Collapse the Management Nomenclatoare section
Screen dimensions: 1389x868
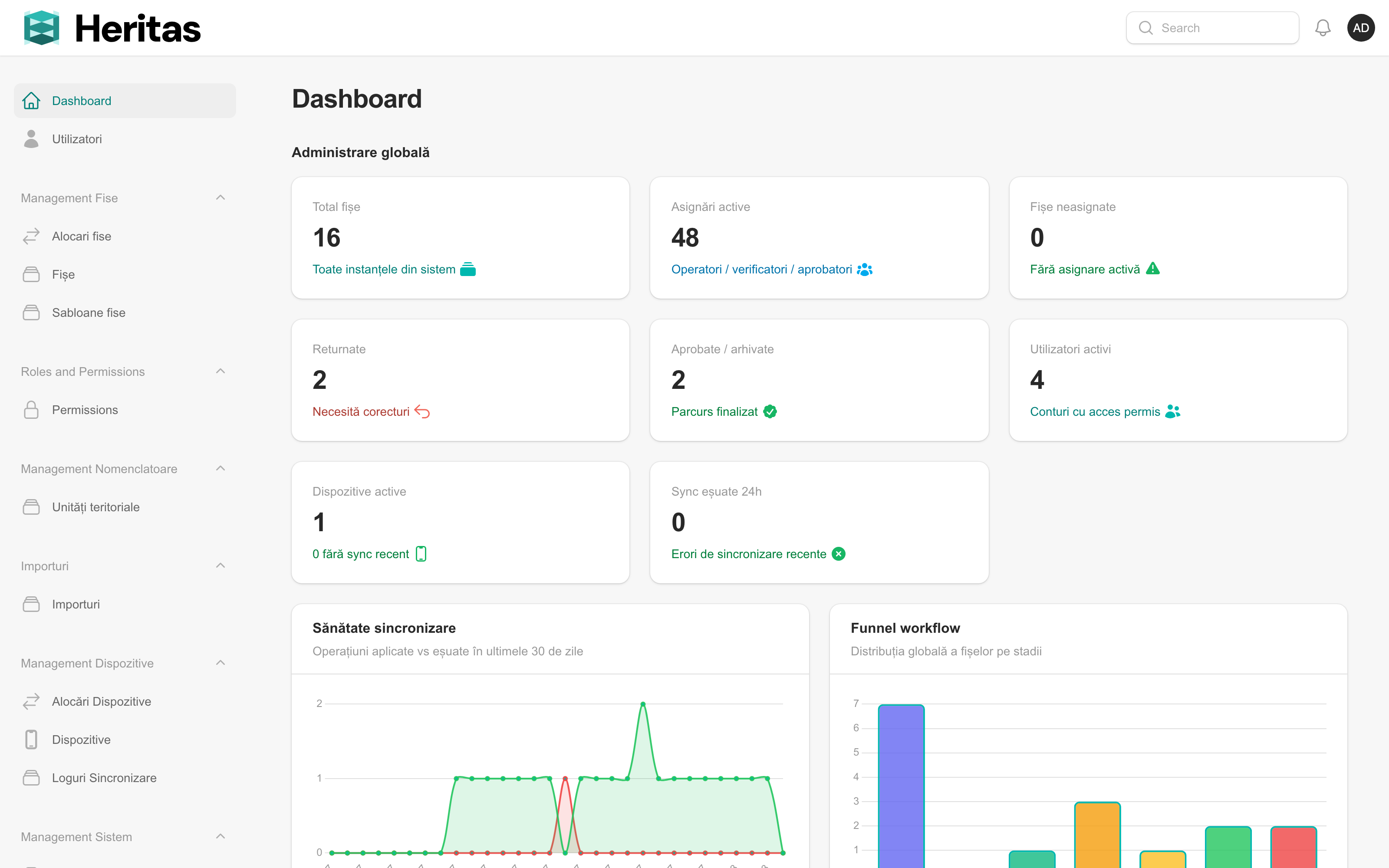click(x=221, y=468)
